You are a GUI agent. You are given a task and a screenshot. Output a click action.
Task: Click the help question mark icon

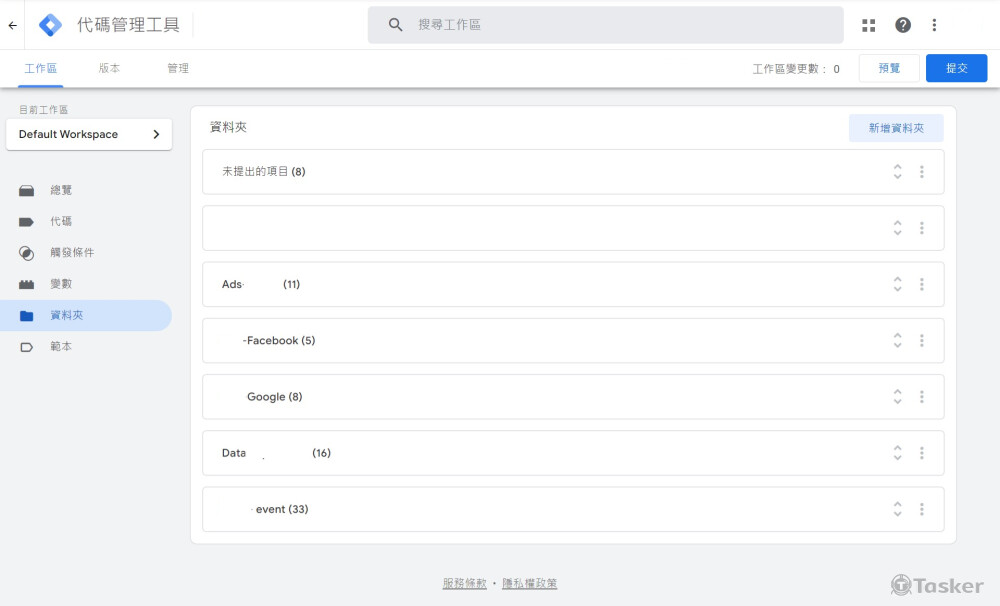point(901,25)
